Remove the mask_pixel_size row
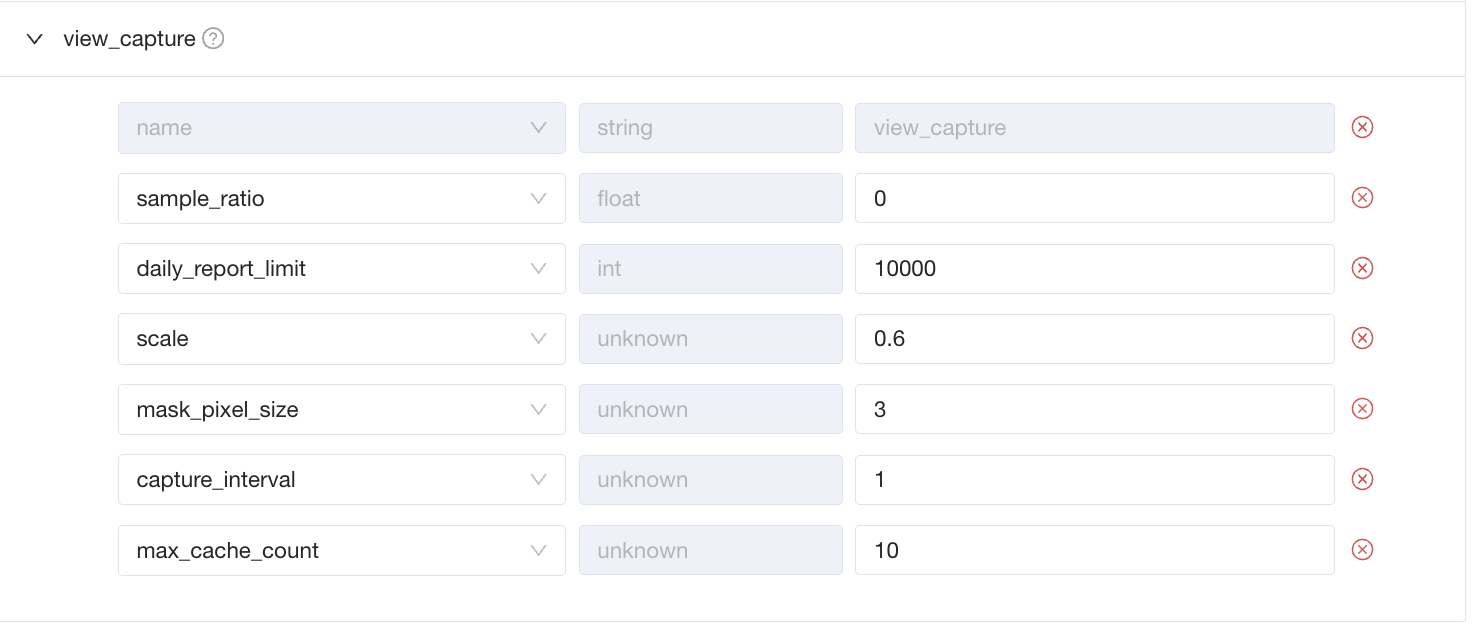The height and width of the screenshot is (630, 1472). click(1362, 409)
